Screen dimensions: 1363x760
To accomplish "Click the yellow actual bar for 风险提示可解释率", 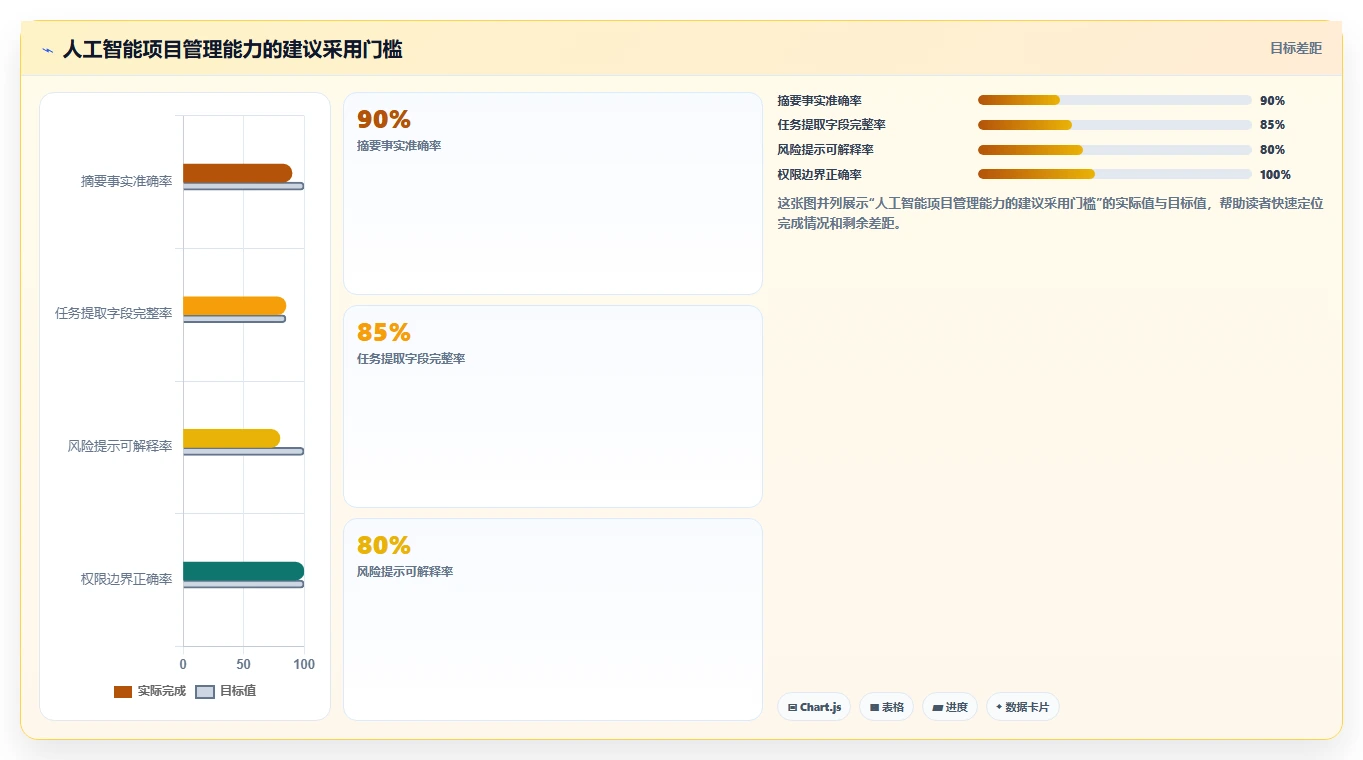I will coord(231,438).
